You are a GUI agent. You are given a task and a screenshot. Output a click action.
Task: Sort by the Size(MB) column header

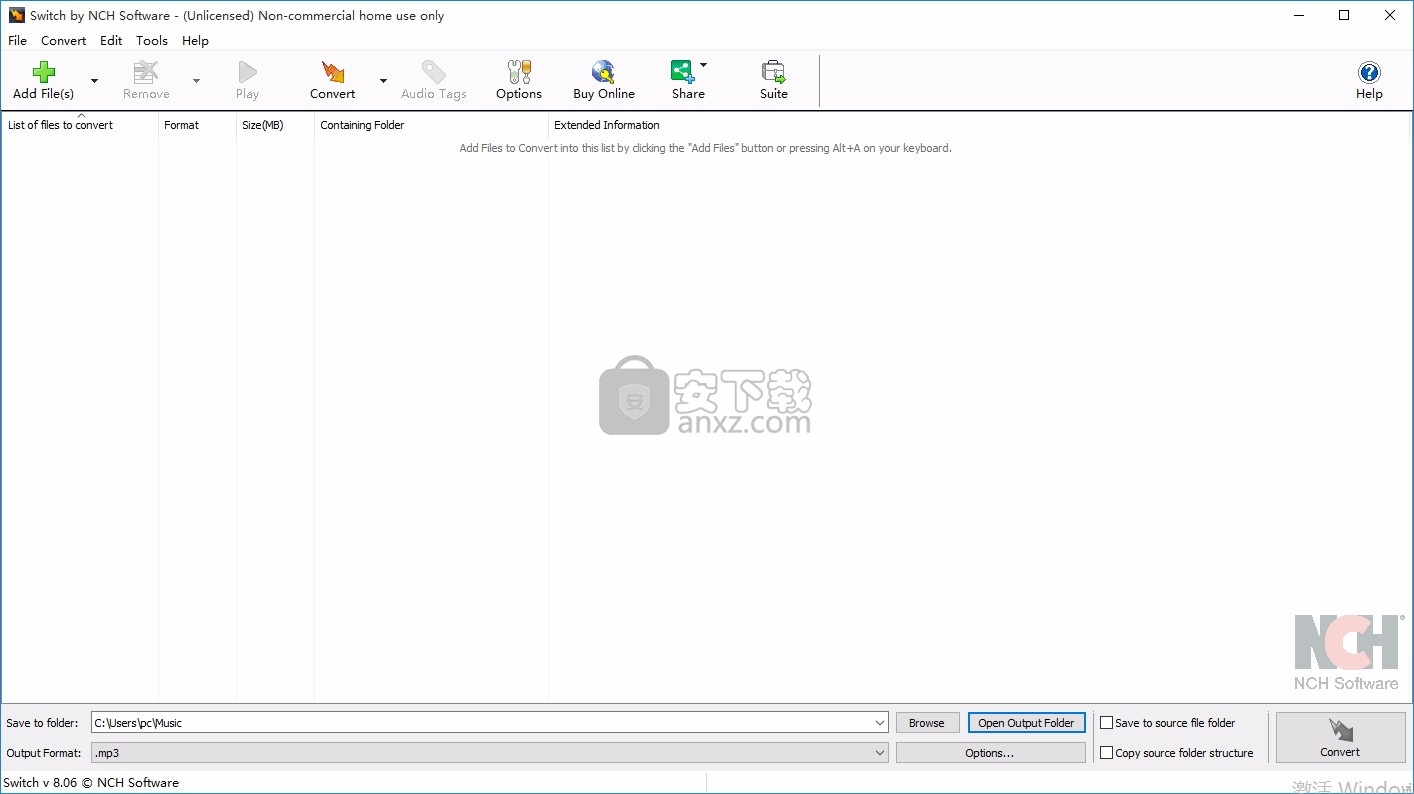(x=275, y=125)
